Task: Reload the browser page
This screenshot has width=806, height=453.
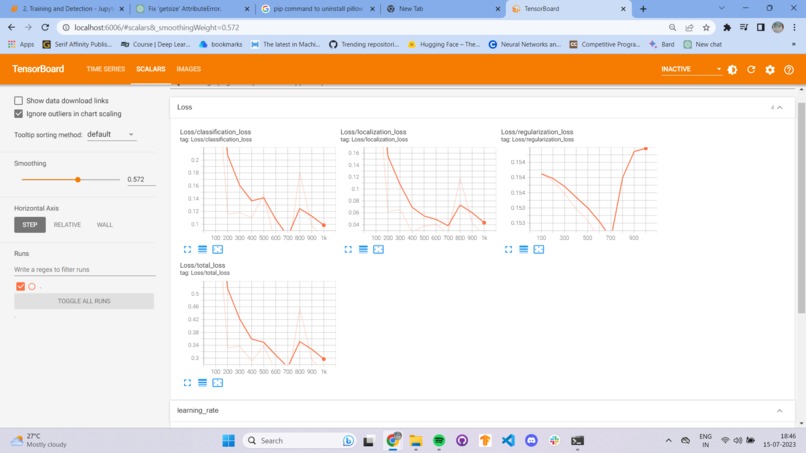Action: click(x=45, y=27)
